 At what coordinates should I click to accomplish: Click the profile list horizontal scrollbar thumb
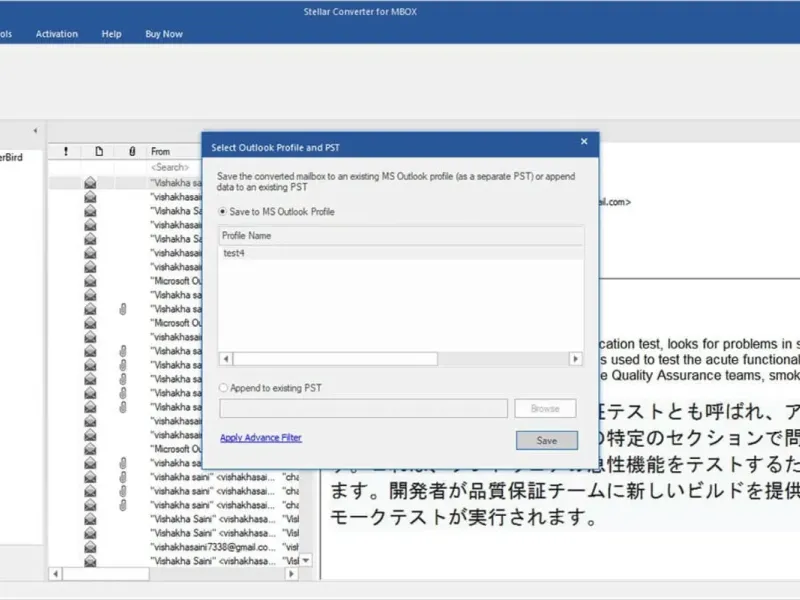tap(335, 359)
